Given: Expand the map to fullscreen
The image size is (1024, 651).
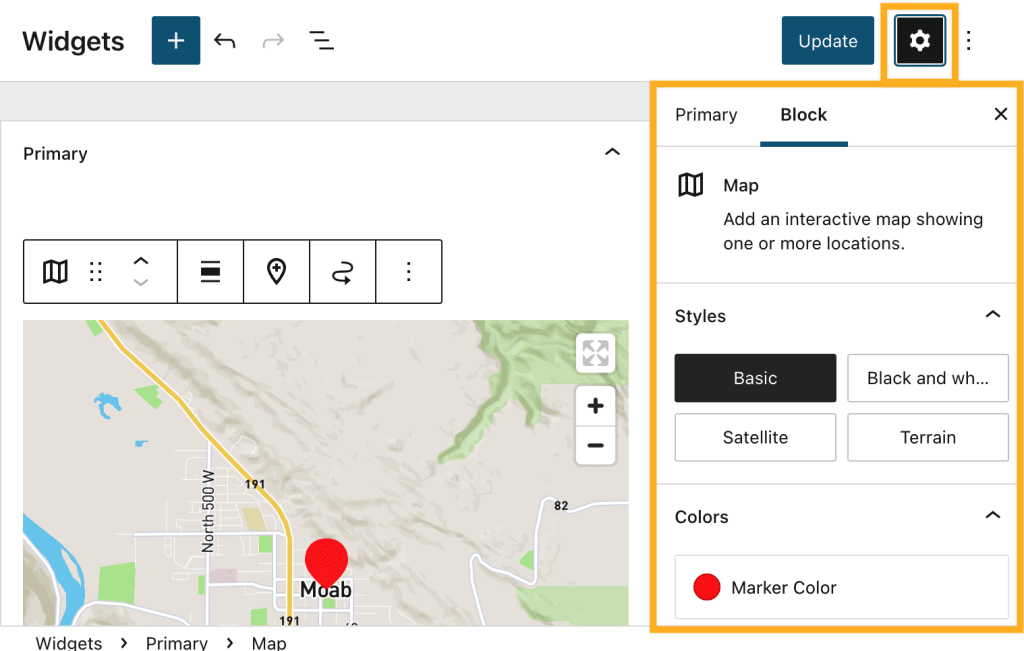Looking at the screenshot, I should click(595, 353).
